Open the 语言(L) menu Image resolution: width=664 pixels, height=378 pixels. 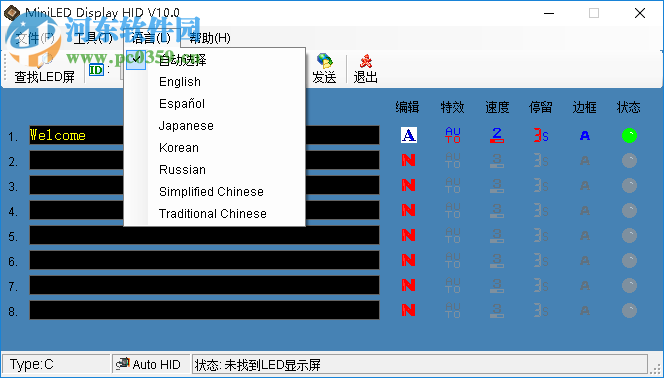151,38
